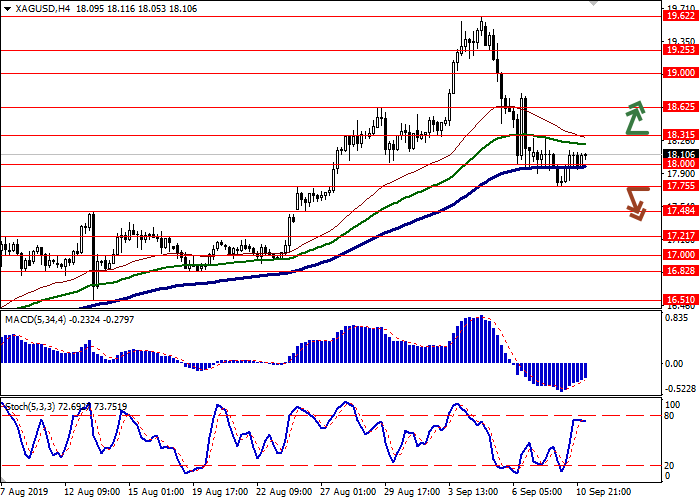Click the green upward arrow signal
This screenshot has width=700, height=500.
coord(636,118)
